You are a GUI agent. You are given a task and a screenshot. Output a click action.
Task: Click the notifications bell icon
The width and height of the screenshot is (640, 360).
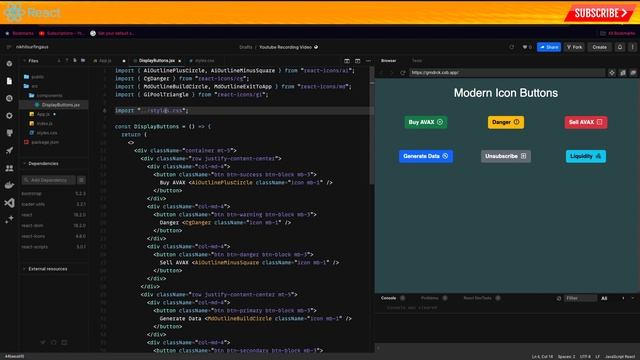(620, 47)
